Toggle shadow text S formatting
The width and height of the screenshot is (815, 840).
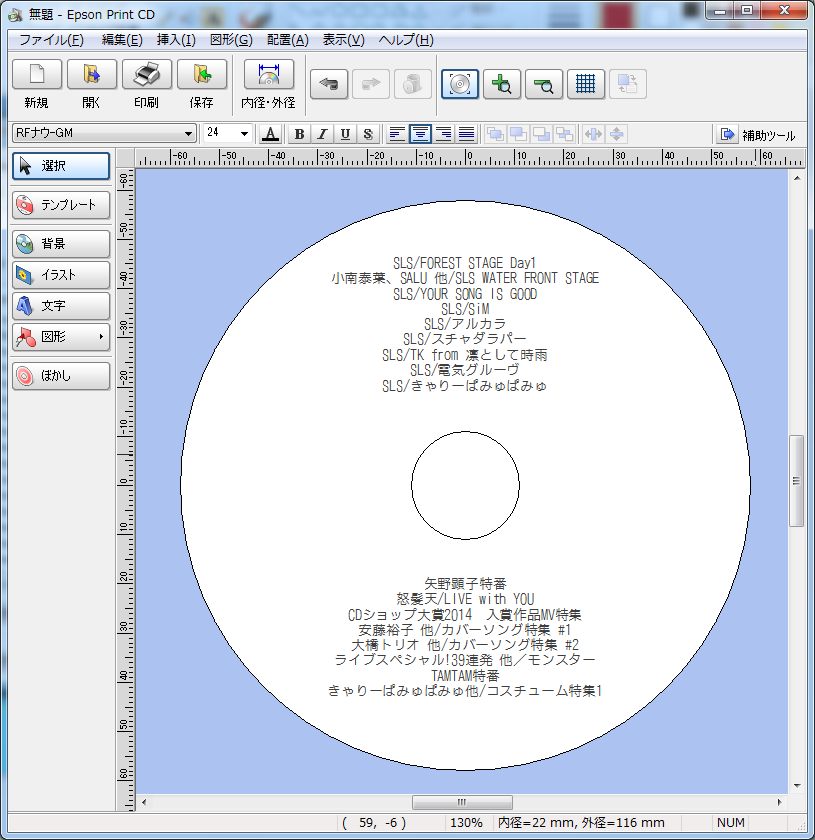[368, 133]
